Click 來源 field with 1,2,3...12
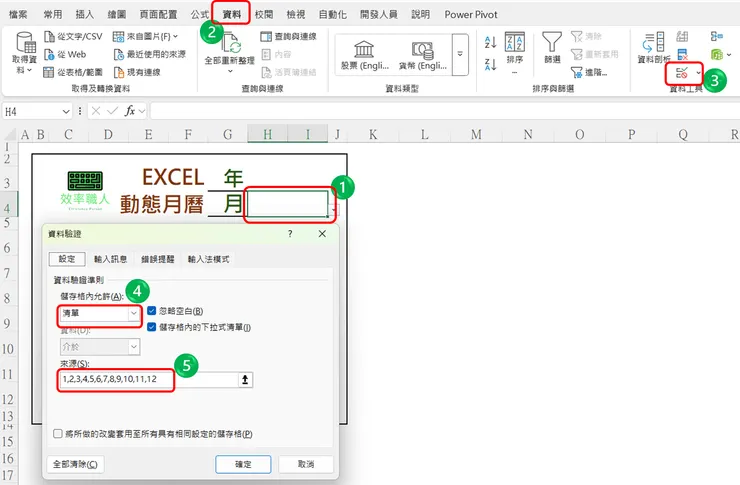740x485 pixels. coord(149,380)
